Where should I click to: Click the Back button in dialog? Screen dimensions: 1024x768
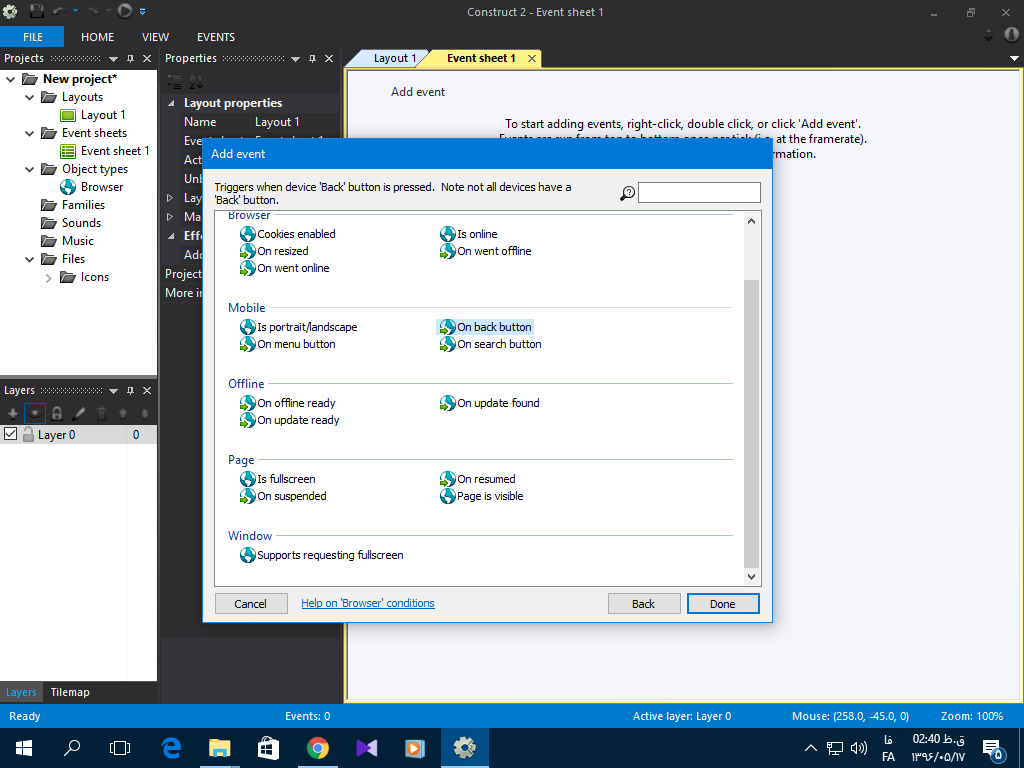coord(643,603)
